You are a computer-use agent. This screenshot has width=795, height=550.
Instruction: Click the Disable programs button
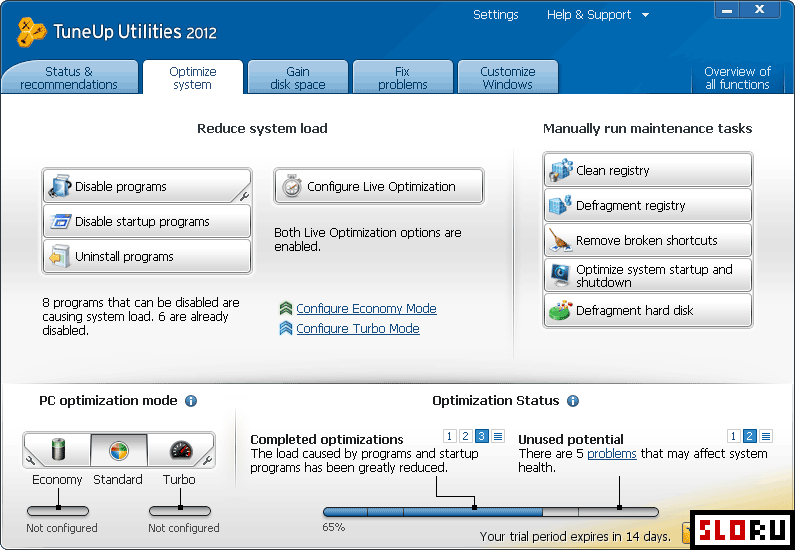pos(147,187)
